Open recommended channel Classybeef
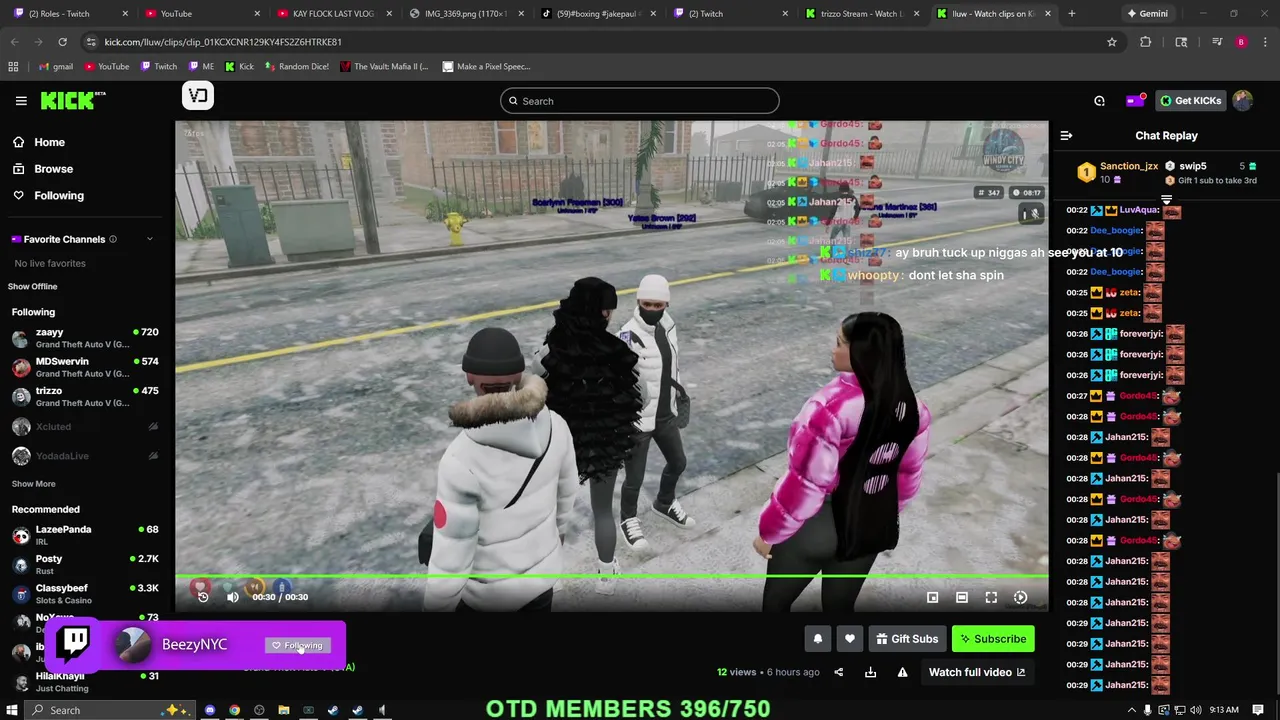1280x720 pixels. pos(85,594)
